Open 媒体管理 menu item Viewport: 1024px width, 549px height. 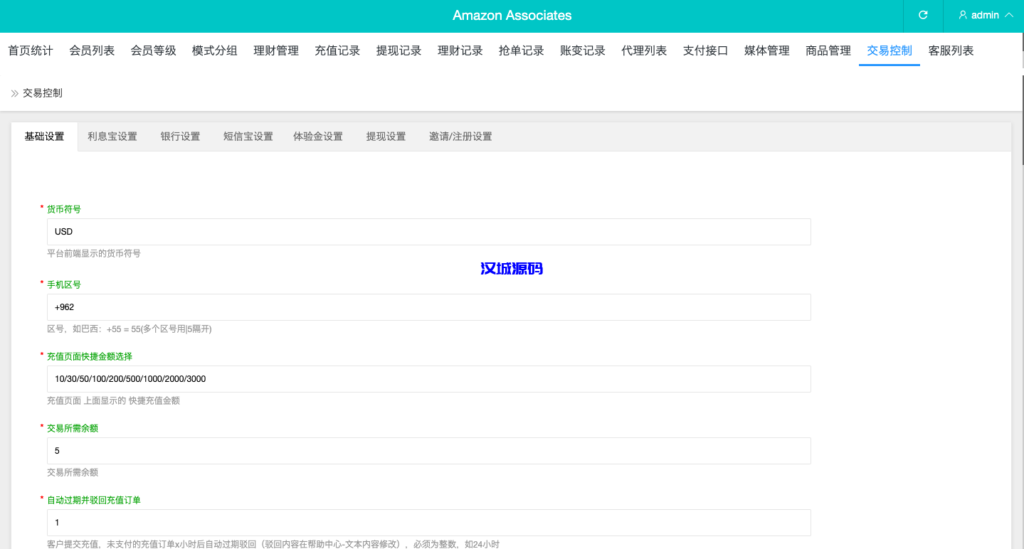click(x=767, y=50)
